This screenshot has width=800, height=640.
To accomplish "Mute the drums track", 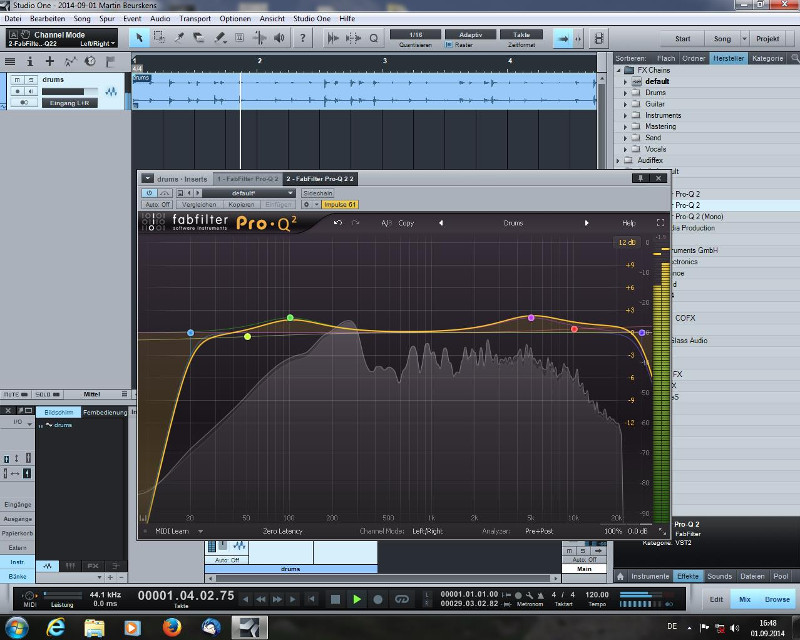I will (x=17, y=80).
